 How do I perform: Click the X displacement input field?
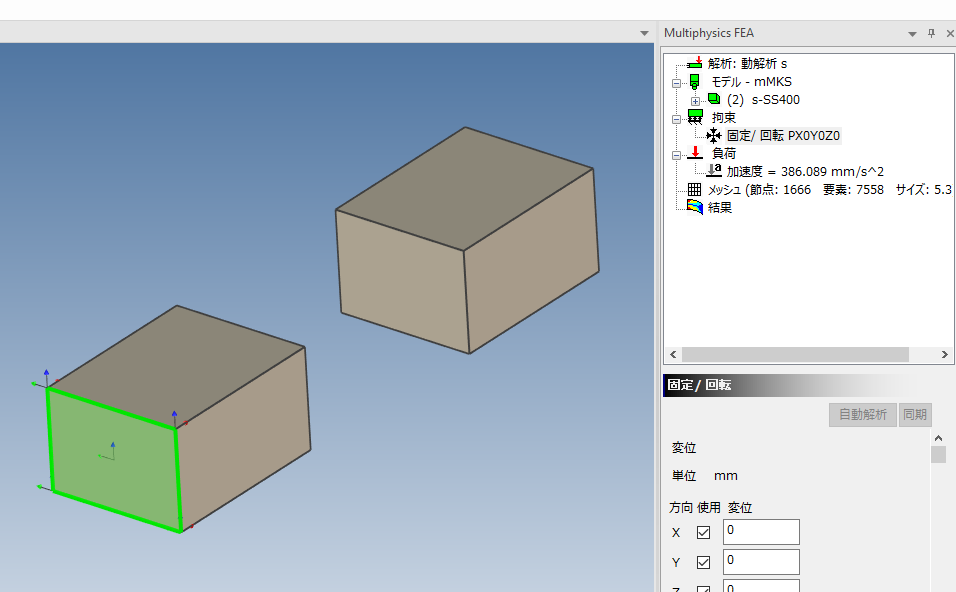(761, 532)
